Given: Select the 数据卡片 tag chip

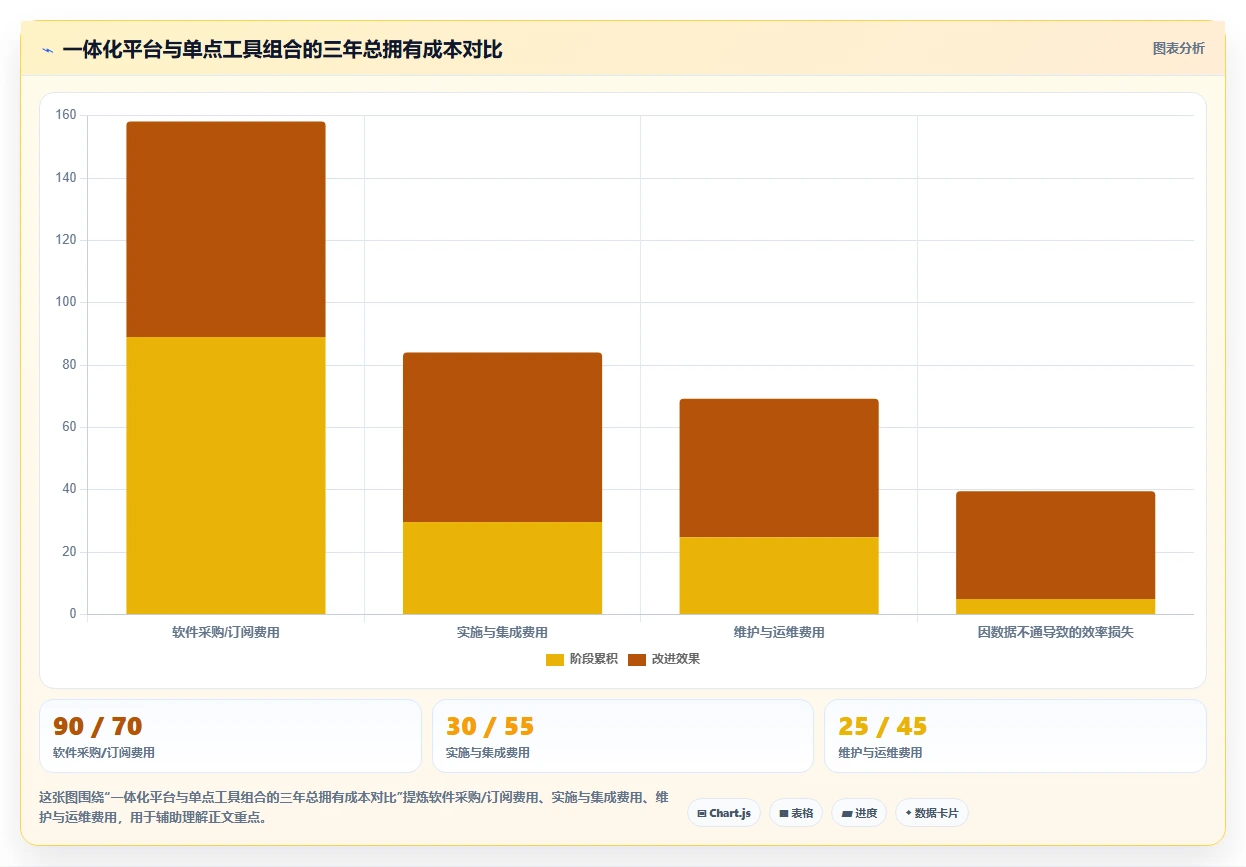Looking at the screenshot, I should tap(932, 813).
